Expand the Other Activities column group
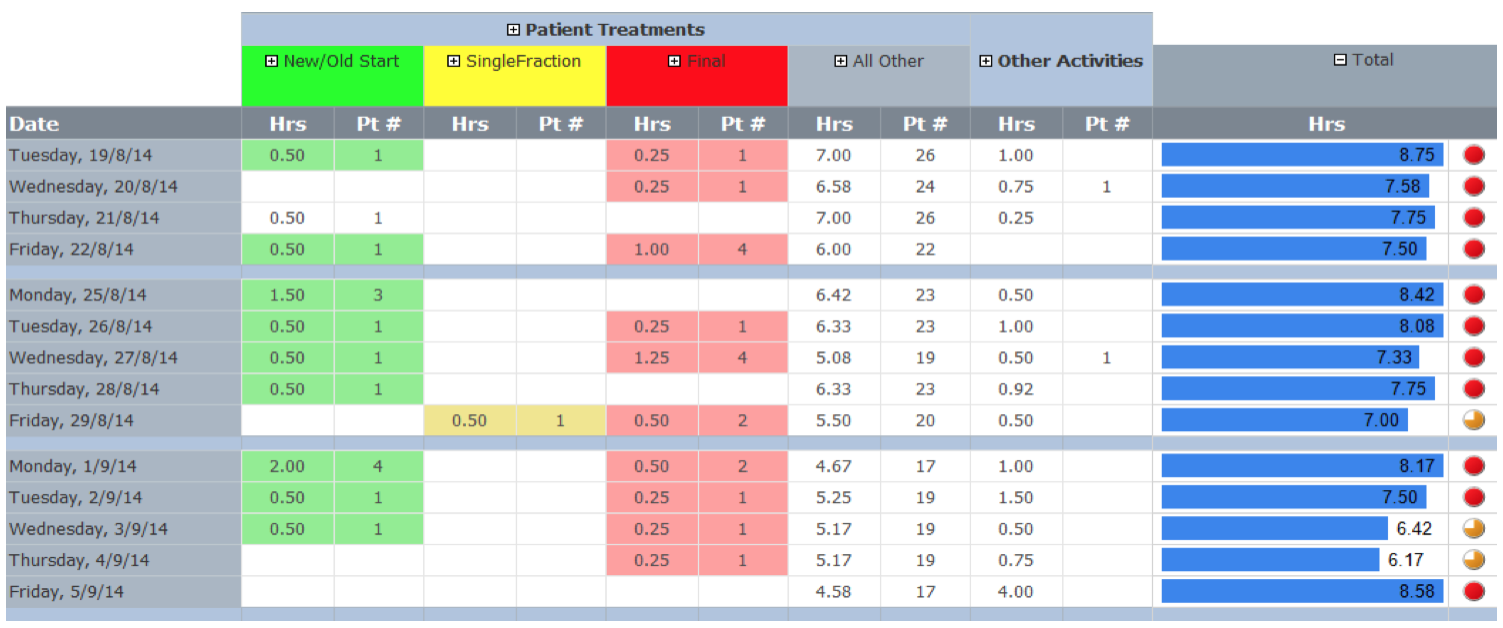The width and height of the screenshot is (1503, 628). pos(985,61)
